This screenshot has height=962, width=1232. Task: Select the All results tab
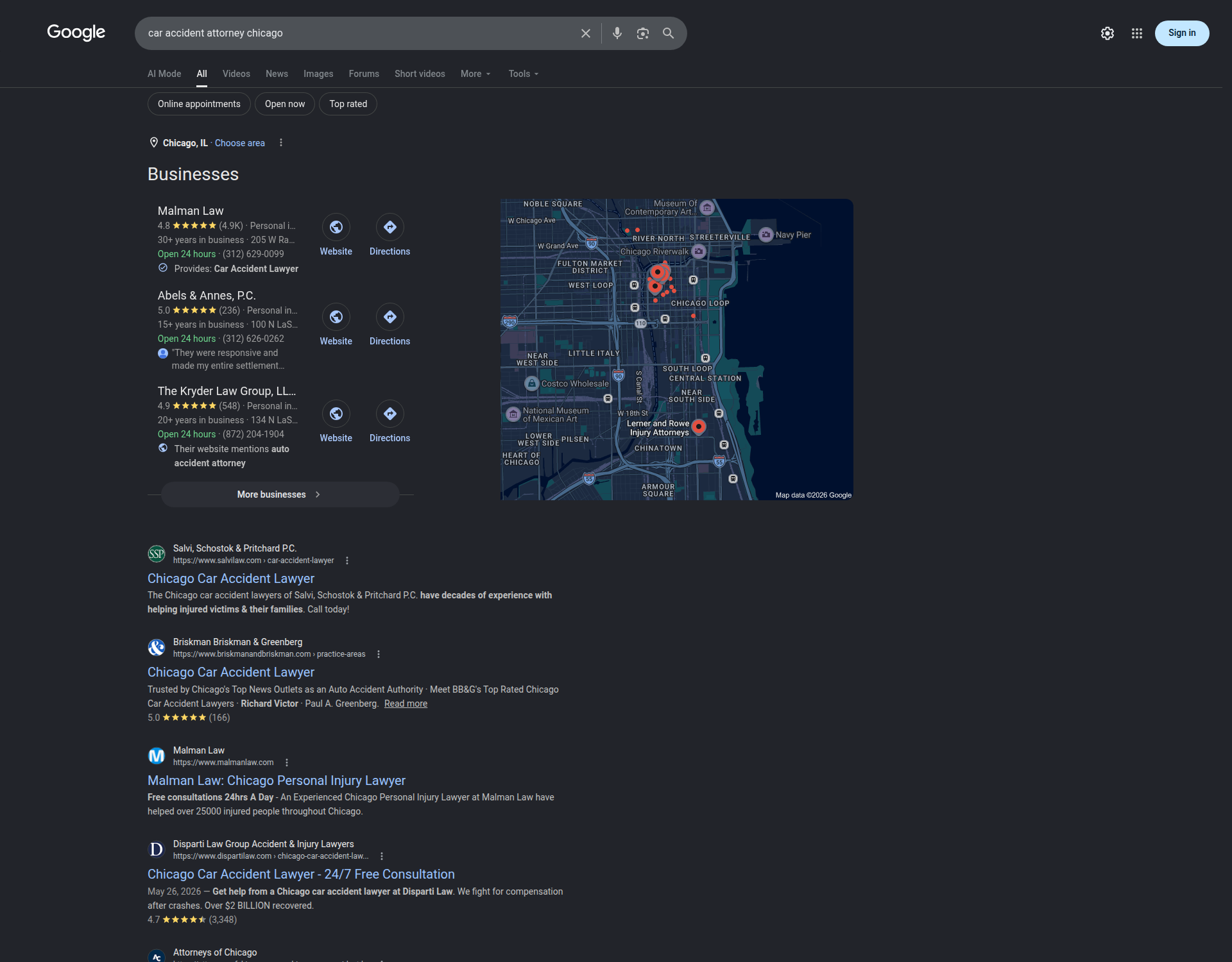201,74
